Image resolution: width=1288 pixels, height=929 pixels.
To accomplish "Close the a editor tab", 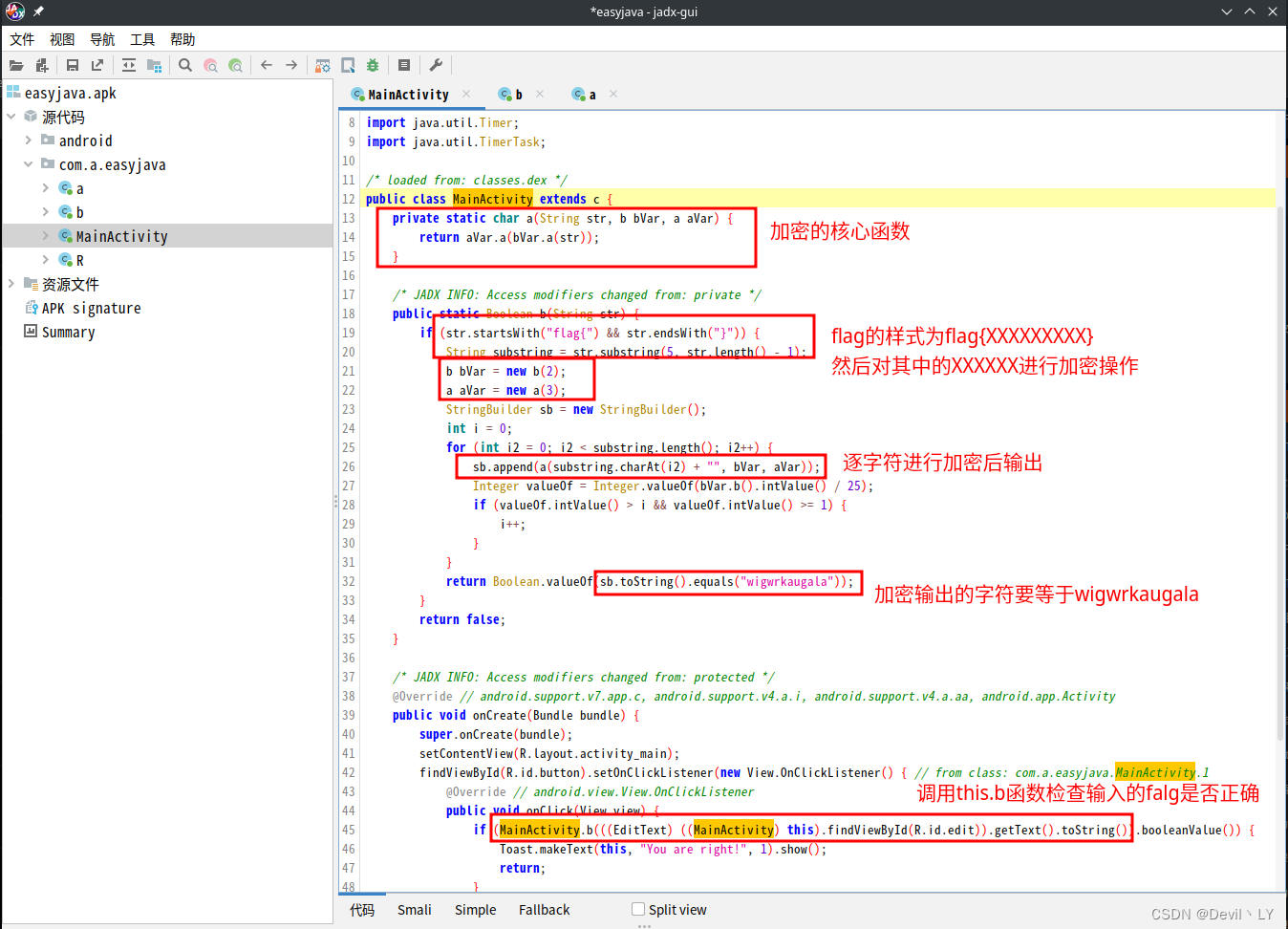I will [613, 94].
